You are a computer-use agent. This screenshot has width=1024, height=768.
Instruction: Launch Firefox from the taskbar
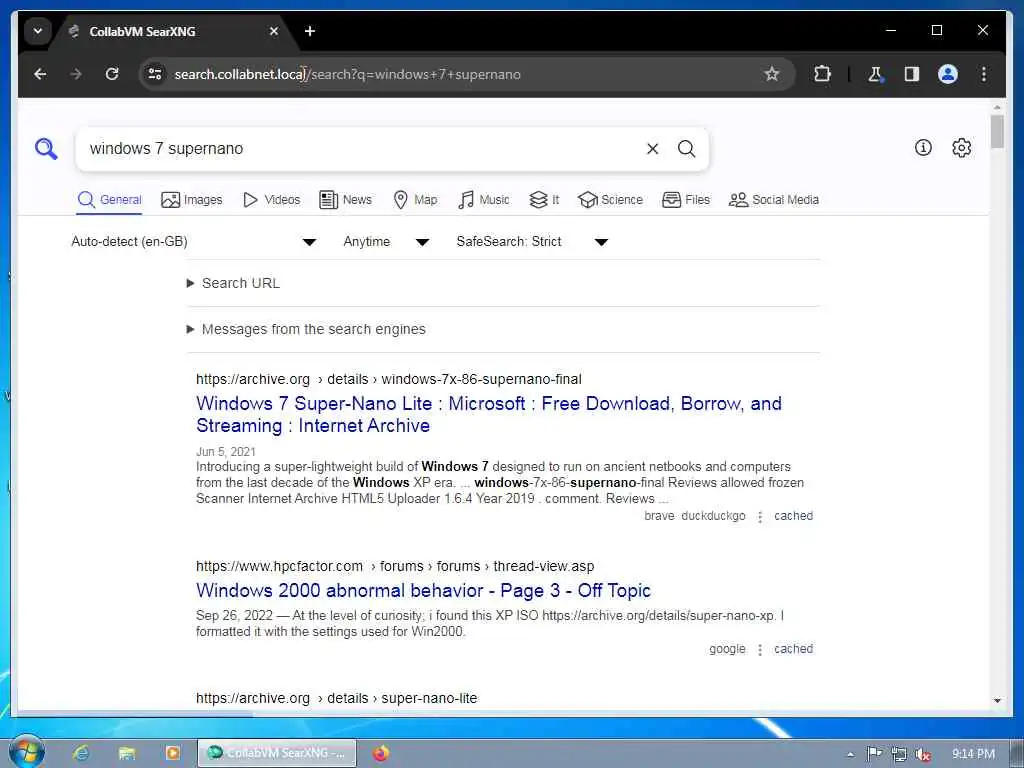click(x=381, y=753)
